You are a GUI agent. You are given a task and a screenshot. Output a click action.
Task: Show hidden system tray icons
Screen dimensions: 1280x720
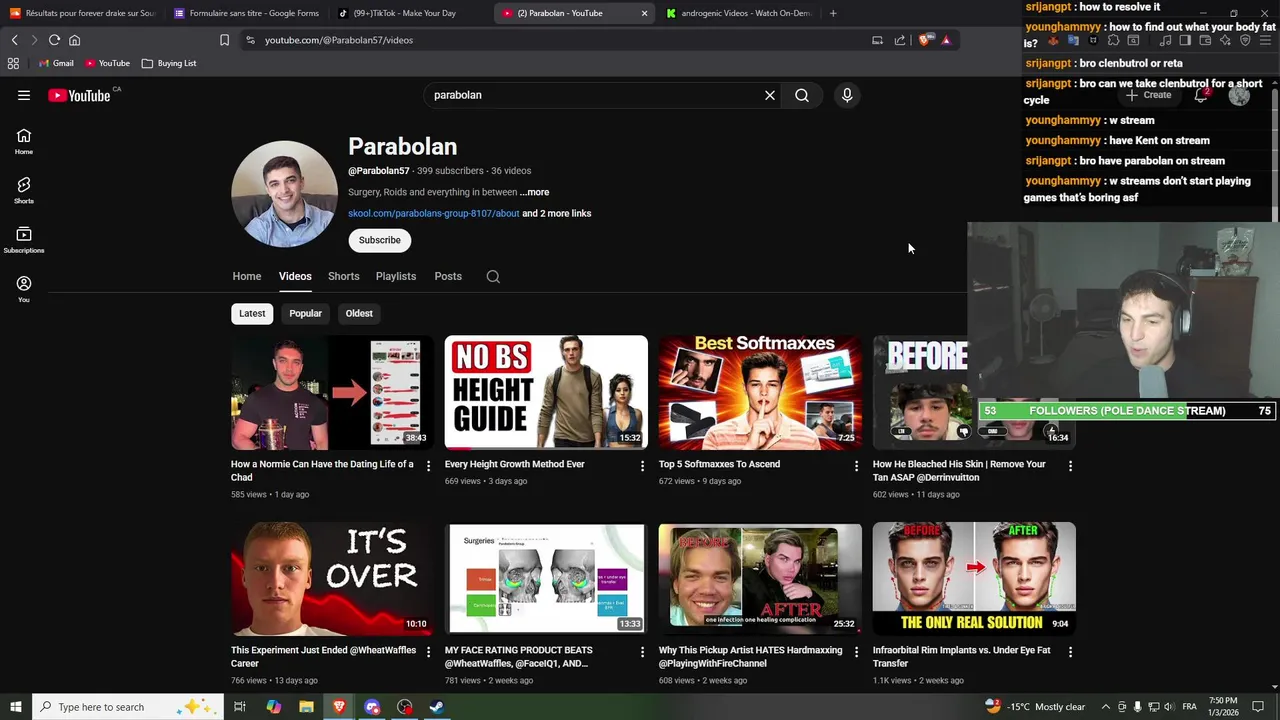click(x=1105, y=707)
